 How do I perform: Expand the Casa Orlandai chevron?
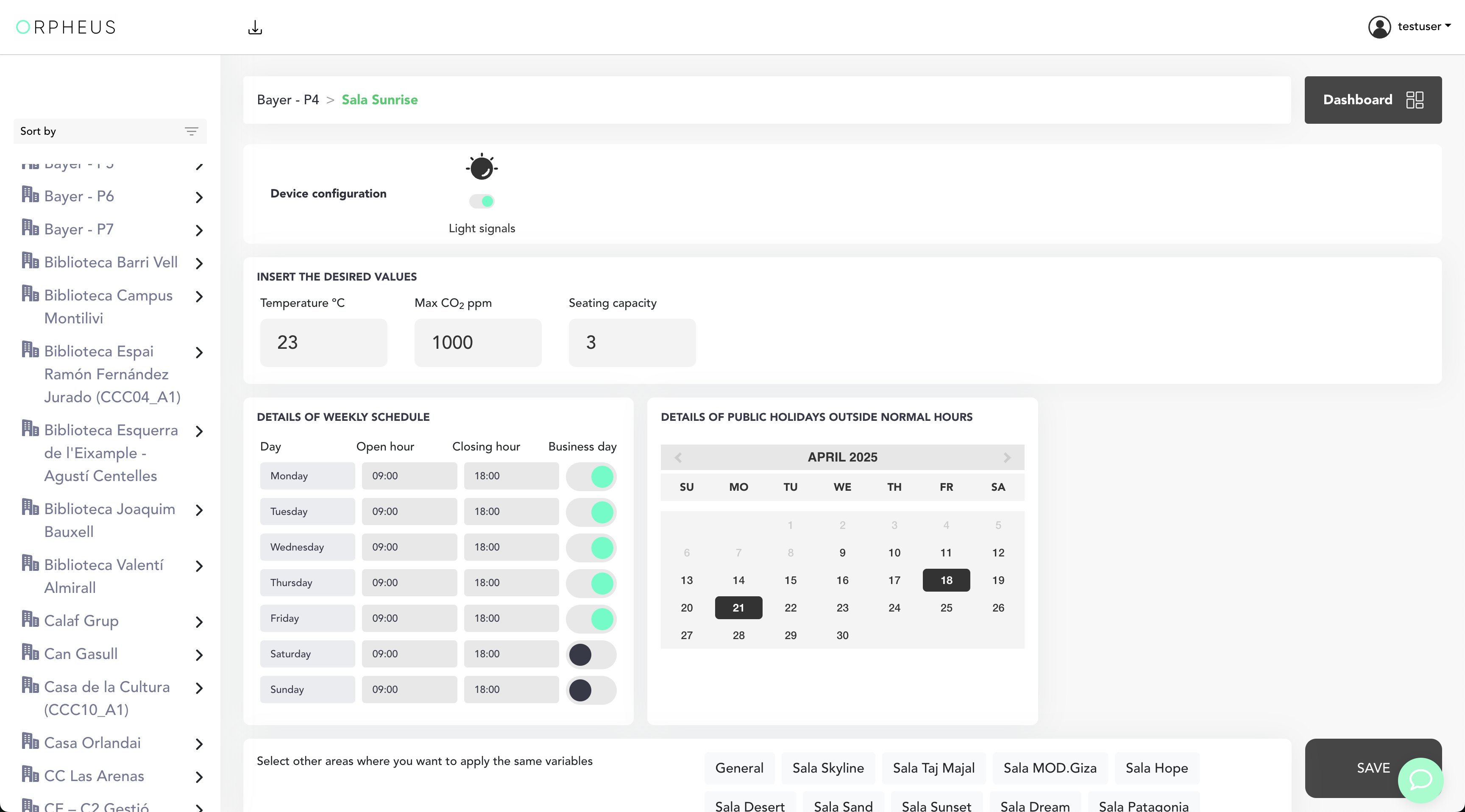click(199, 744)
